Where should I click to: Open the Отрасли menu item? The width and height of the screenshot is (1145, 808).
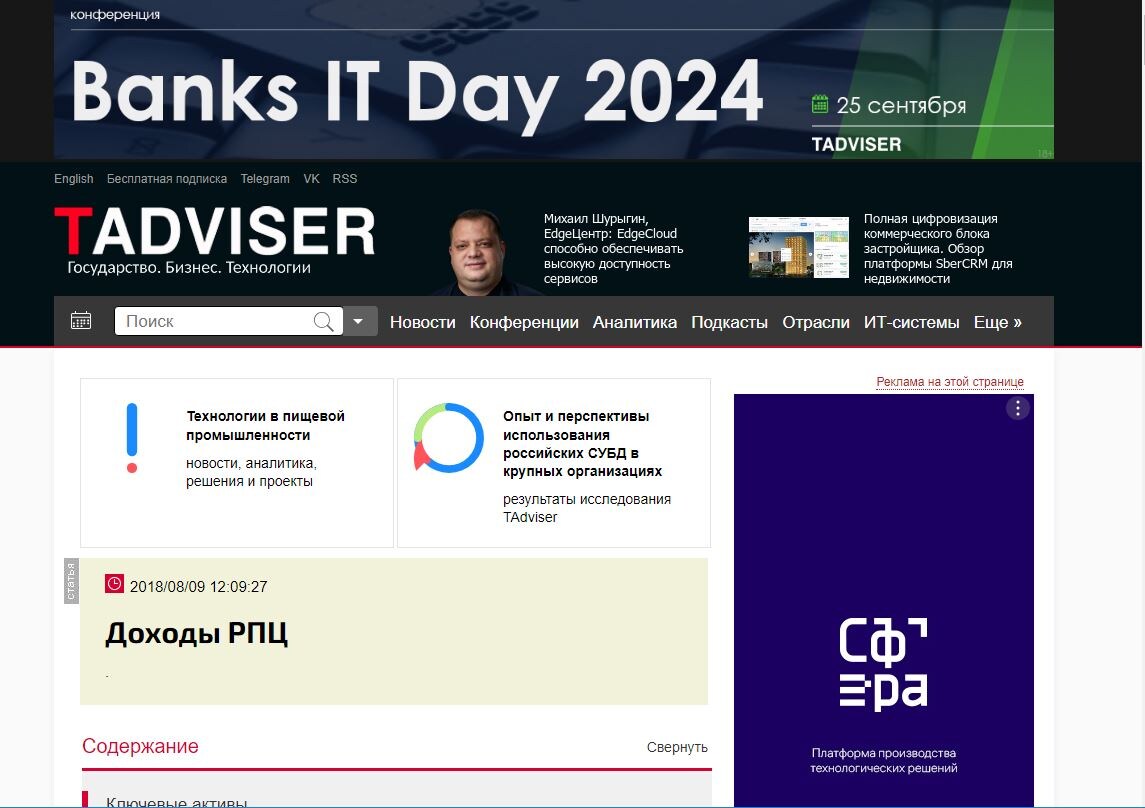(x=816, y=322)
